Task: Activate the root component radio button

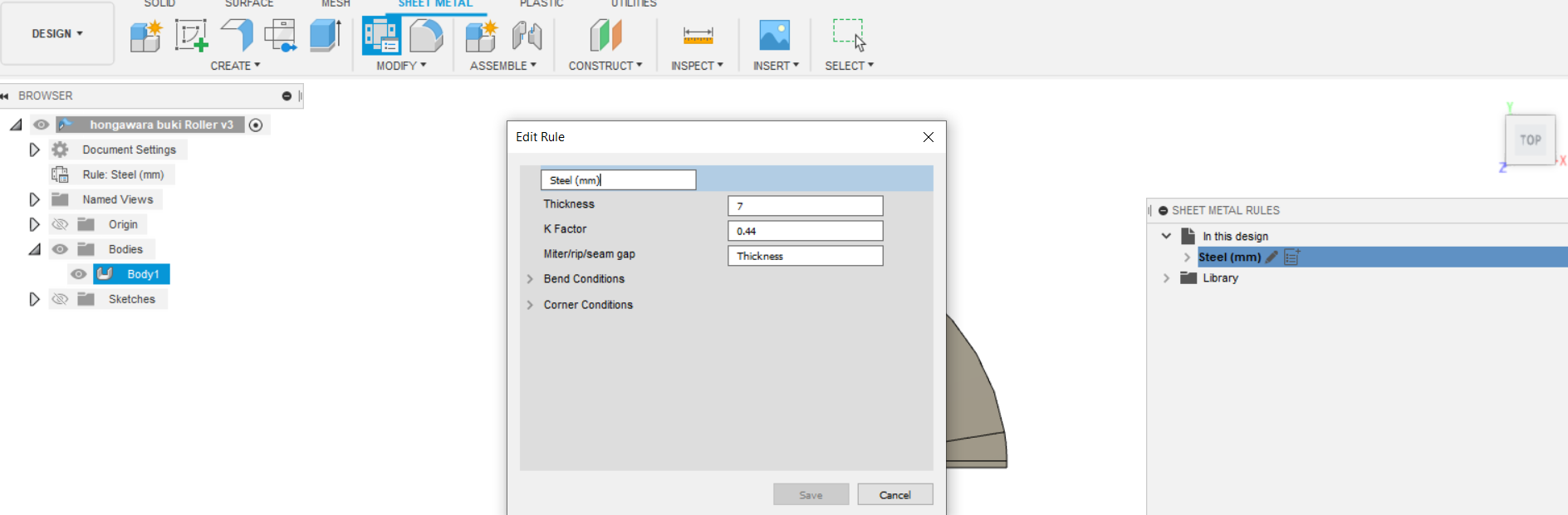Action: pyautogui.click(x=256, y=125)
